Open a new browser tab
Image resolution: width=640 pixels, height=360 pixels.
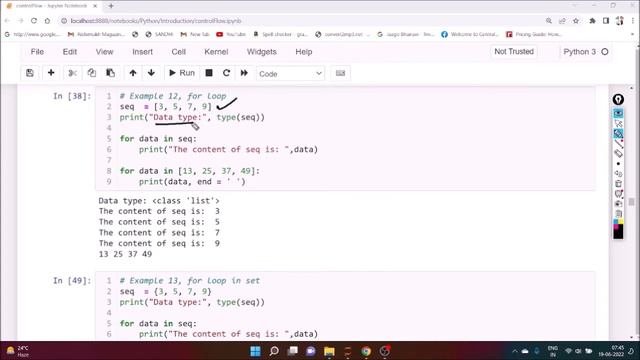point(111,6)
